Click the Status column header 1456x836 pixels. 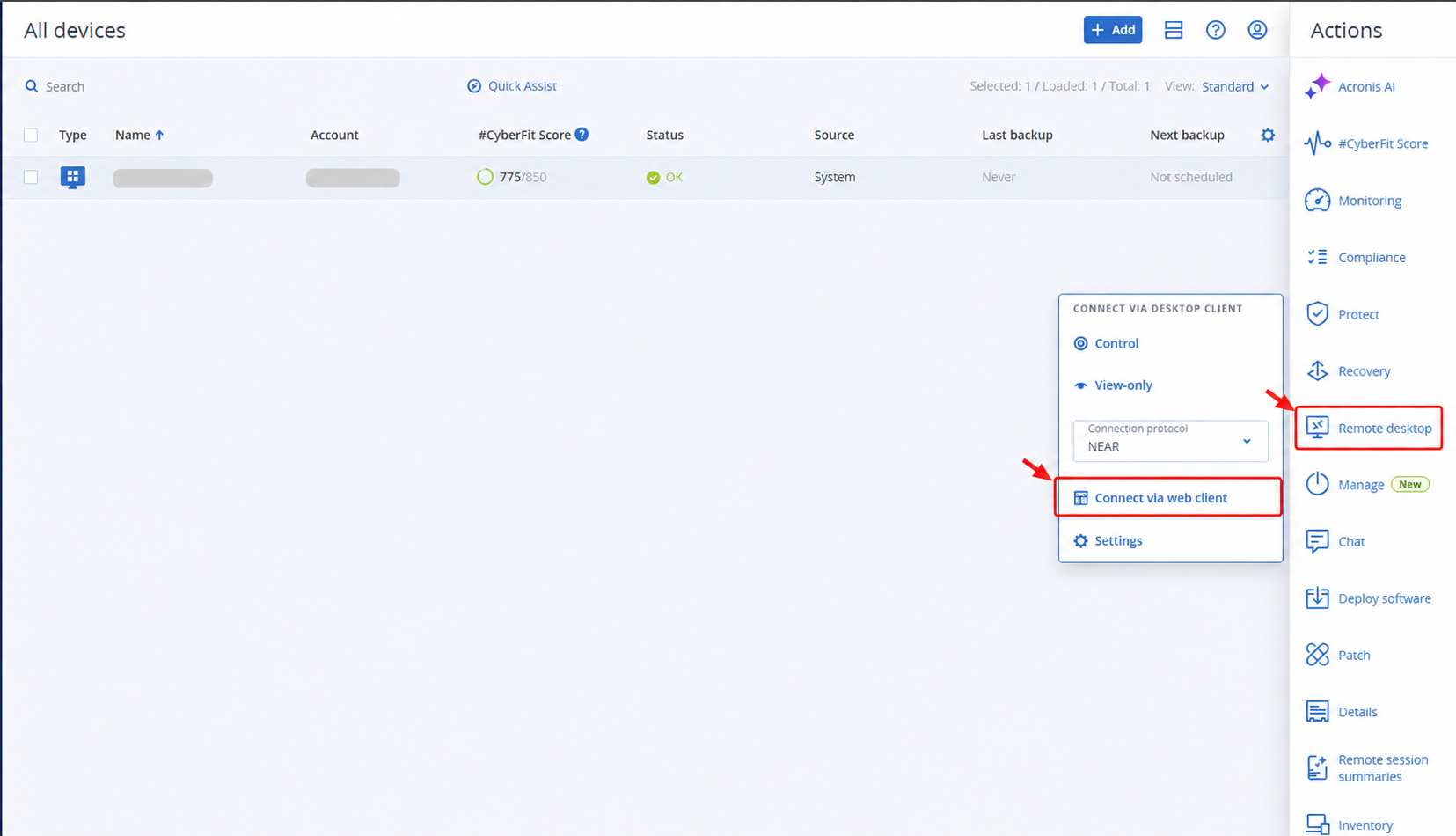[x=664, y=135]
